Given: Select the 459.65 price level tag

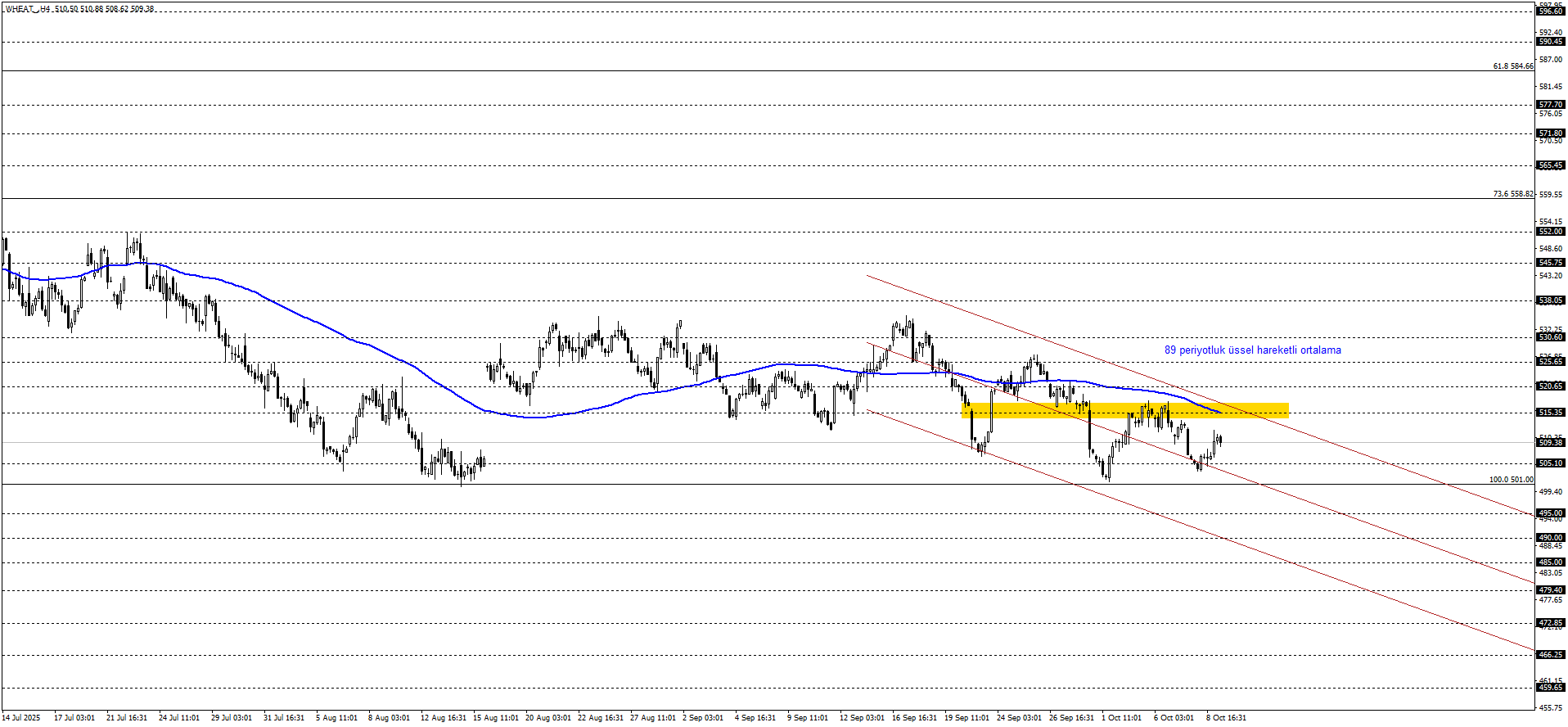Looking at the screenshot, I should point(1550,688).
